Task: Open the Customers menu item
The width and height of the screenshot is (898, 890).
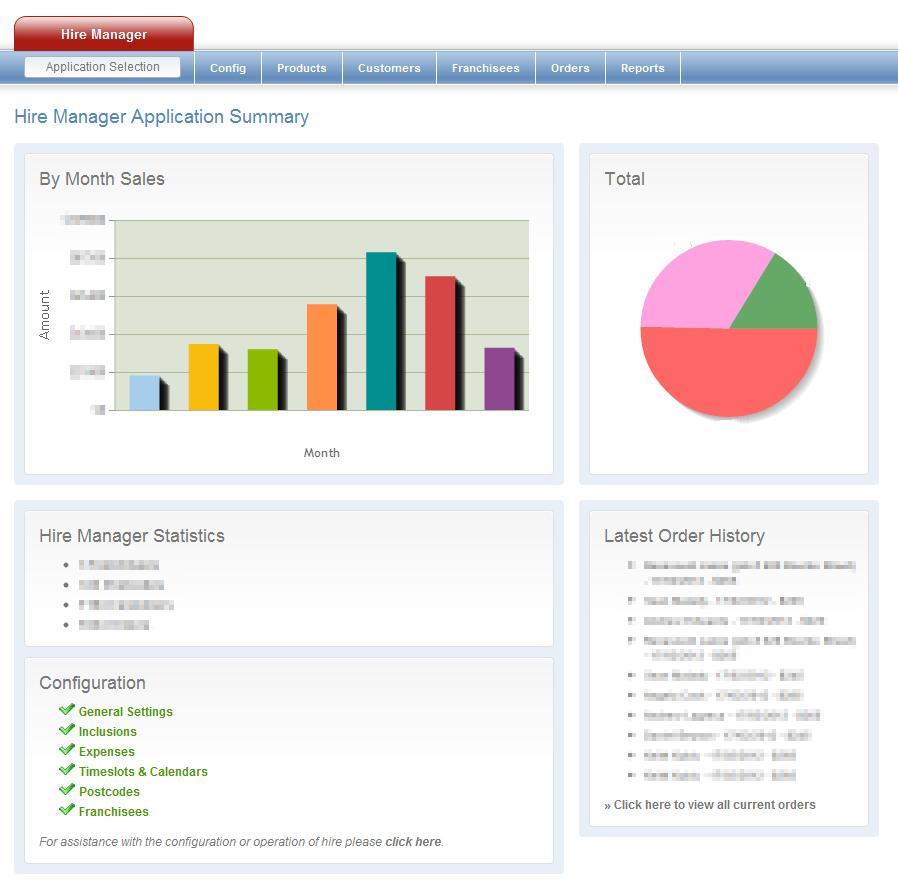Action: coord(389,68)
